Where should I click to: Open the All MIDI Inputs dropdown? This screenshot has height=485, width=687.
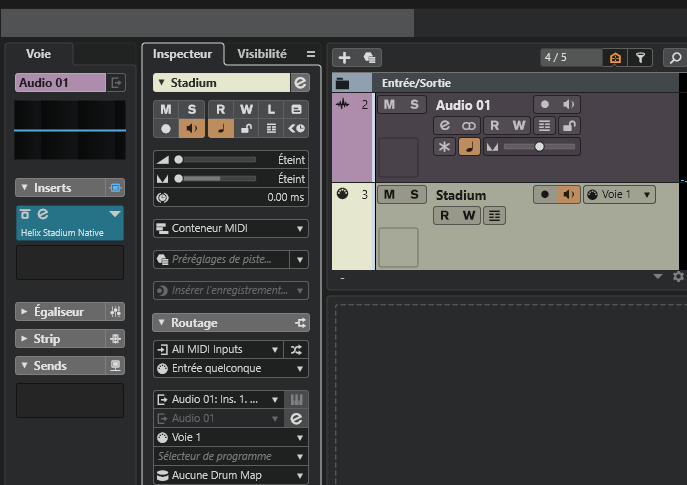[x=218, y=350]
